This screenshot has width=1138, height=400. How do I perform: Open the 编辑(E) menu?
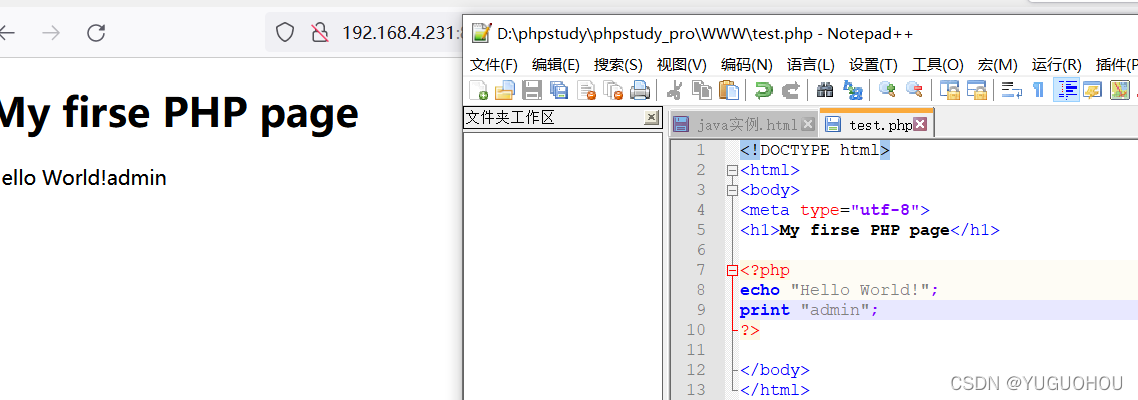(556, 65)
